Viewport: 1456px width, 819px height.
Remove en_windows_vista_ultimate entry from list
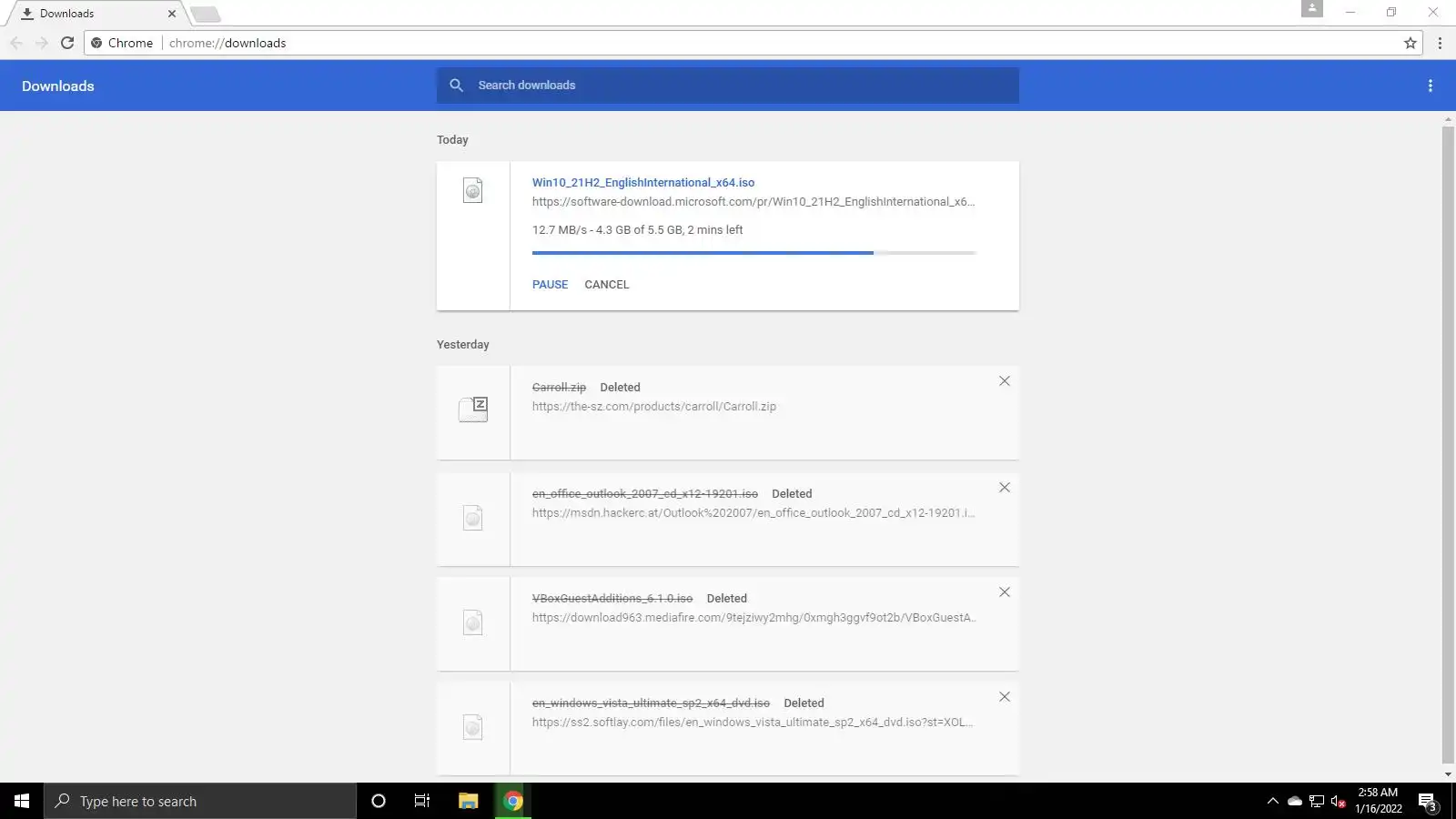1005,697
